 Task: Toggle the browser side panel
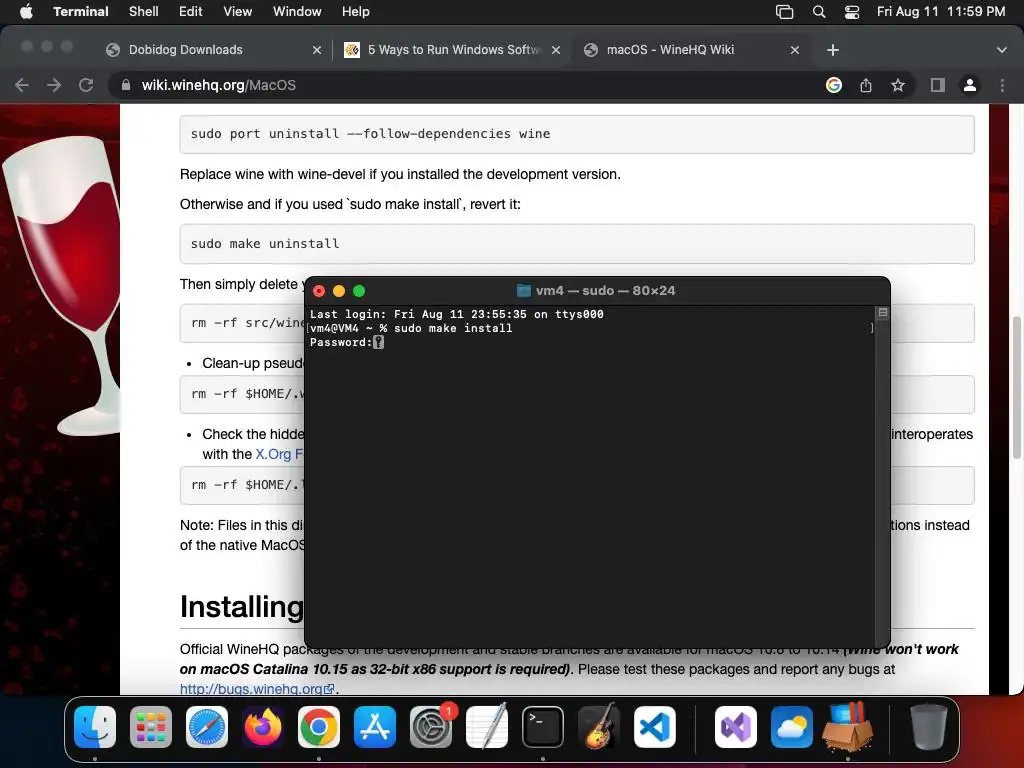(x=938, y=85)
